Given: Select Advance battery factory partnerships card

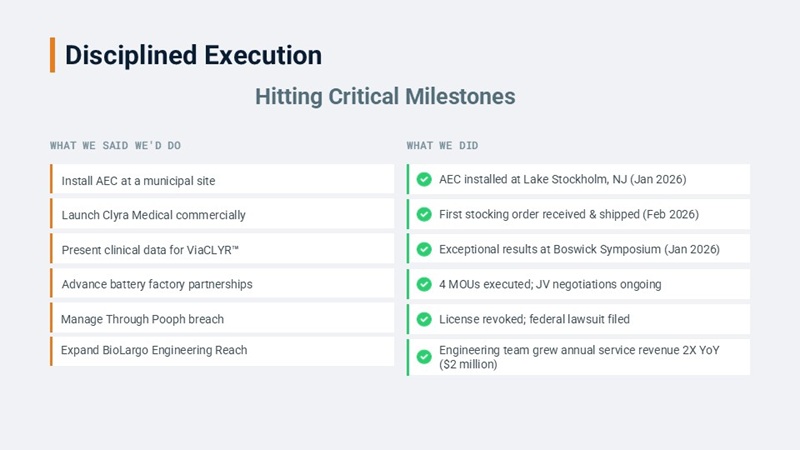Looking at the screenshot, I should (x=222, y=284).
